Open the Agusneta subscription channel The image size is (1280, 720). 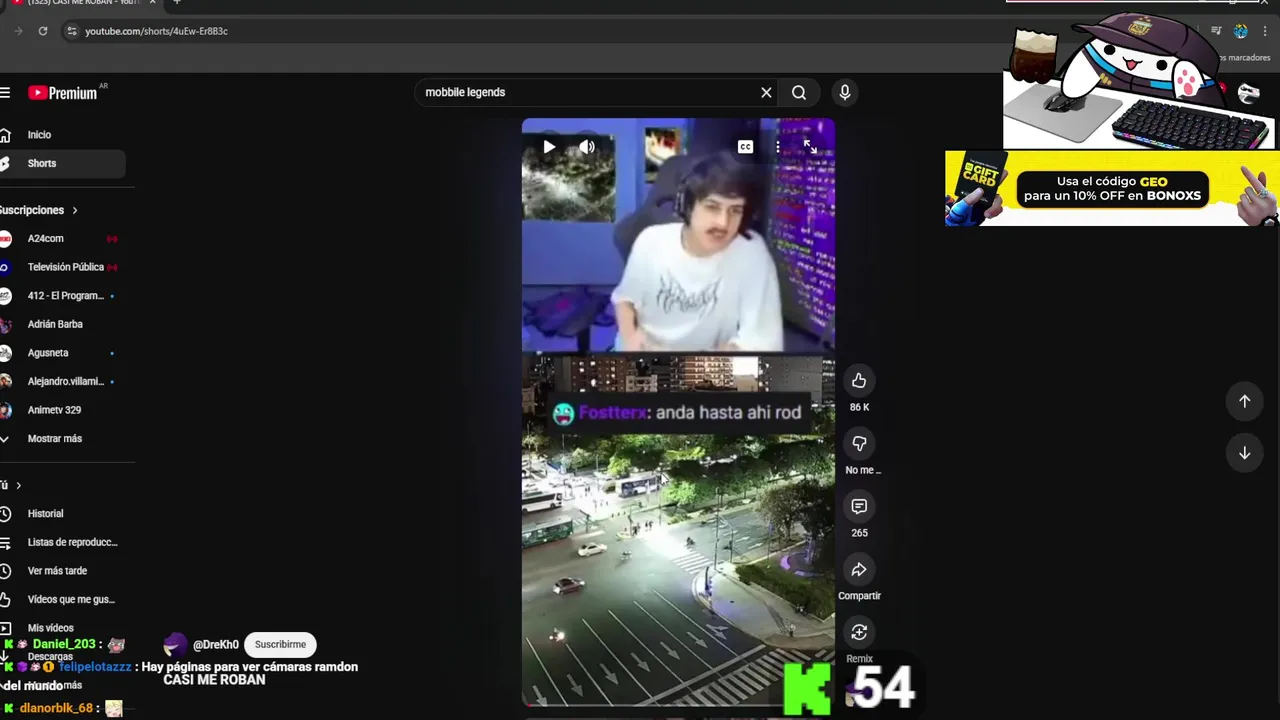(48, 353)
